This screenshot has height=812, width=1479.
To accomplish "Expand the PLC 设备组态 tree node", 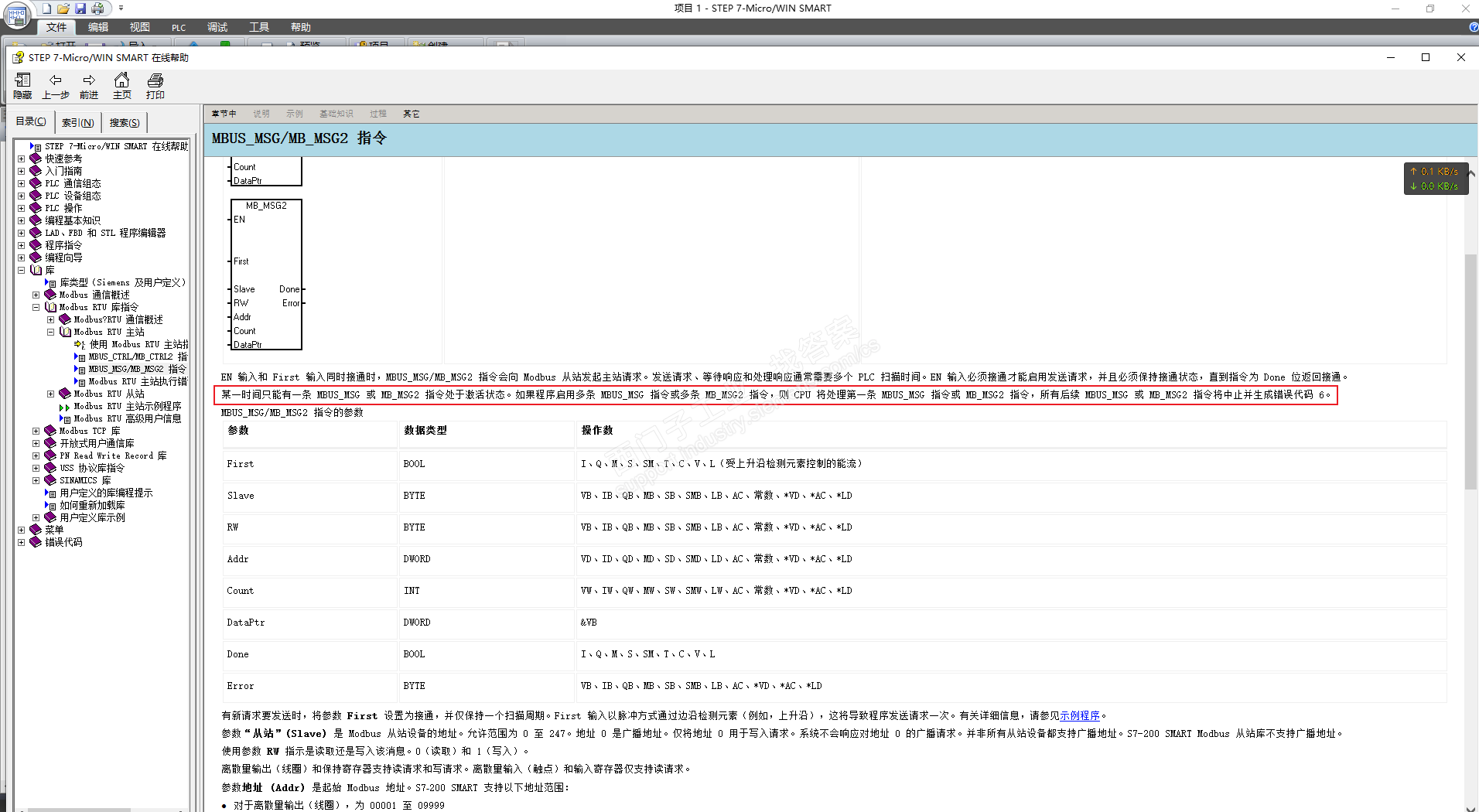I will (x=22, y=196).
